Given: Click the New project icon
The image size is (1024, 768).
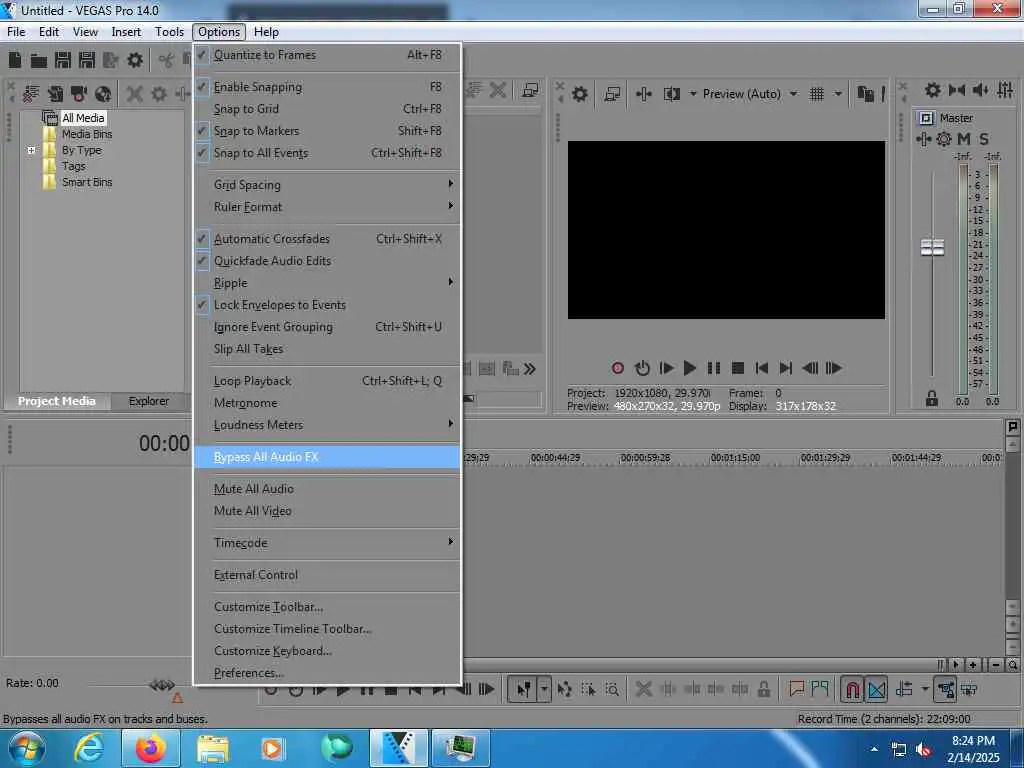Looking at the screenshot, I should tap(14, 61).
